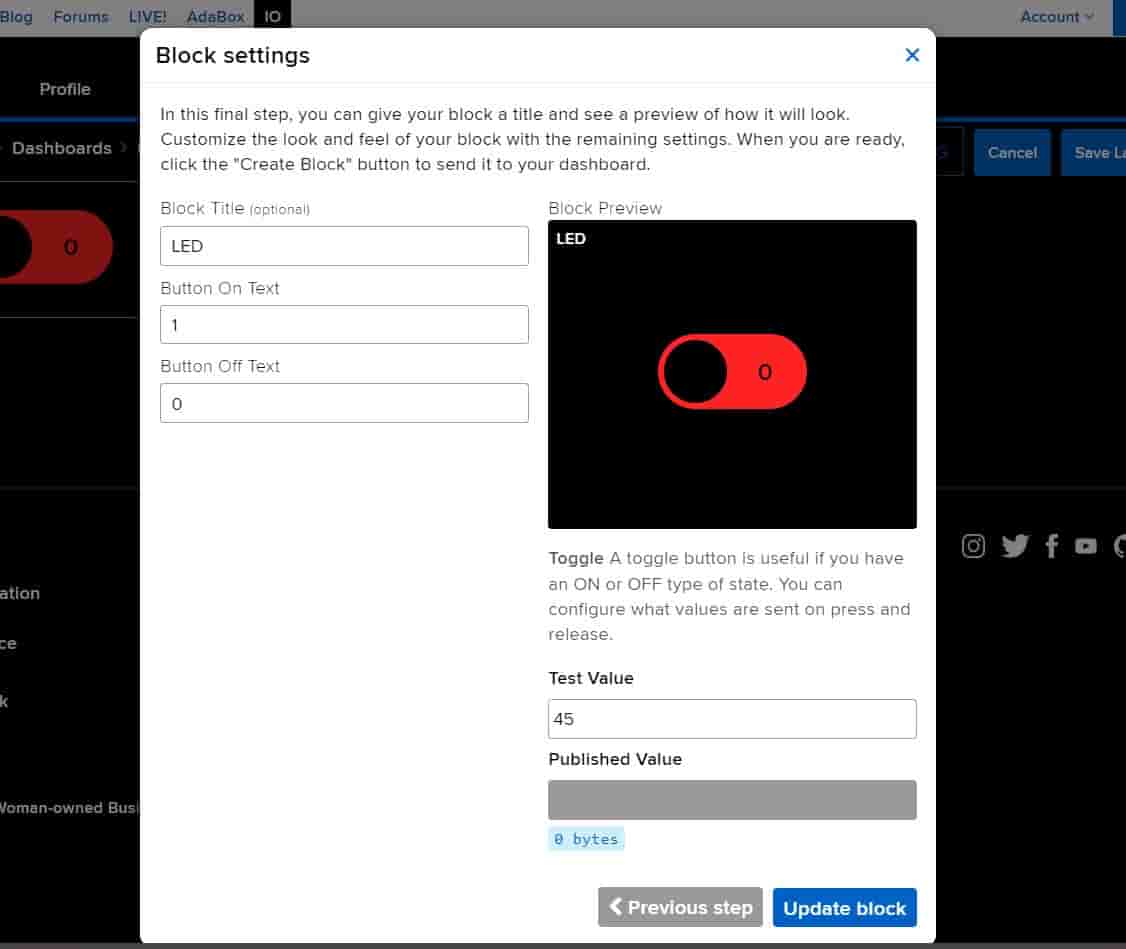Toggle the red dashboard switch behind dialog
The height and width of the screenshot is (949, 1126).
click(x=55, y=247)
